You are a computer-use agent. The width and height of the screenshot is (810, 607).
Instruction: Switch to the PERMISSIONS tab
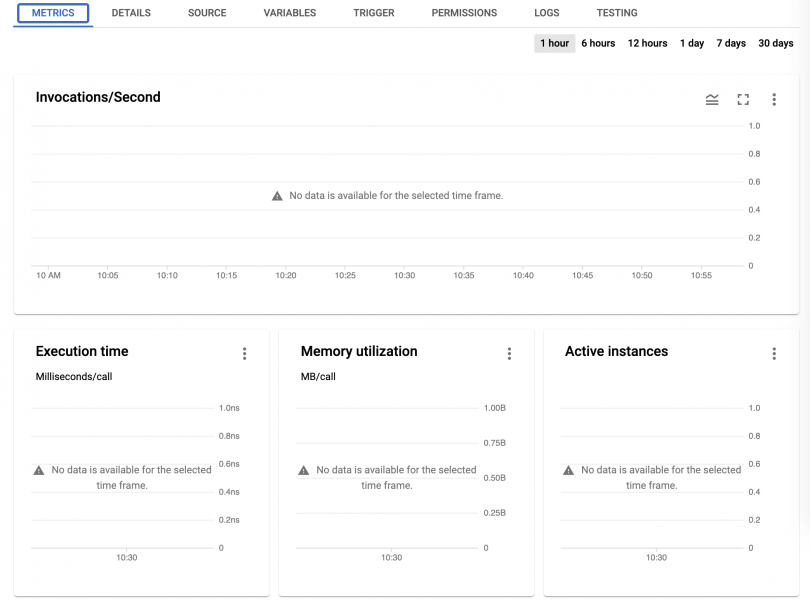(x=464, y=13)
